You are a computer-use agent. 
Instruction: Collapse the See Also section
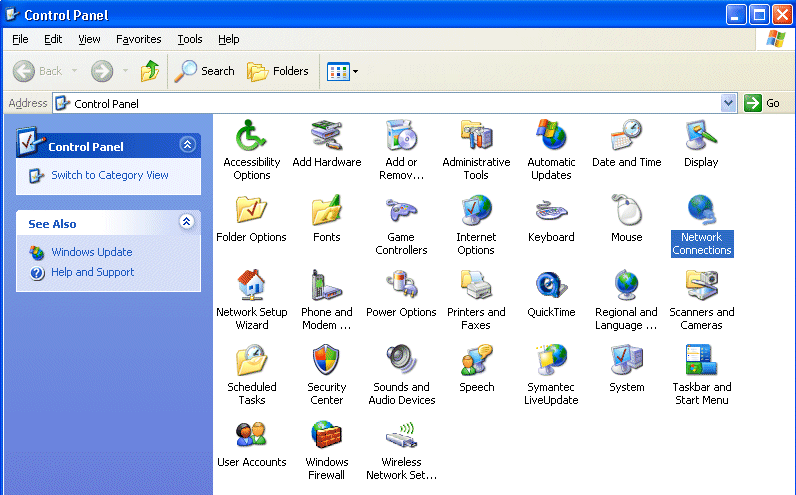coord(187,221)
